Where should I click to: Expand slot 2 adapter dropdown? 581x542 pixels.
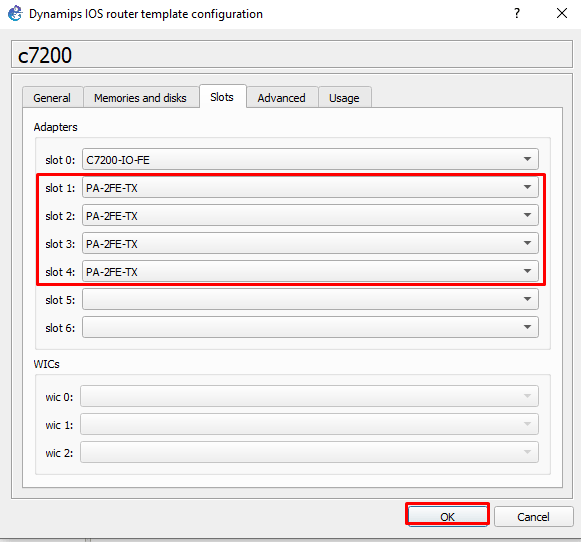click(310, 215)
